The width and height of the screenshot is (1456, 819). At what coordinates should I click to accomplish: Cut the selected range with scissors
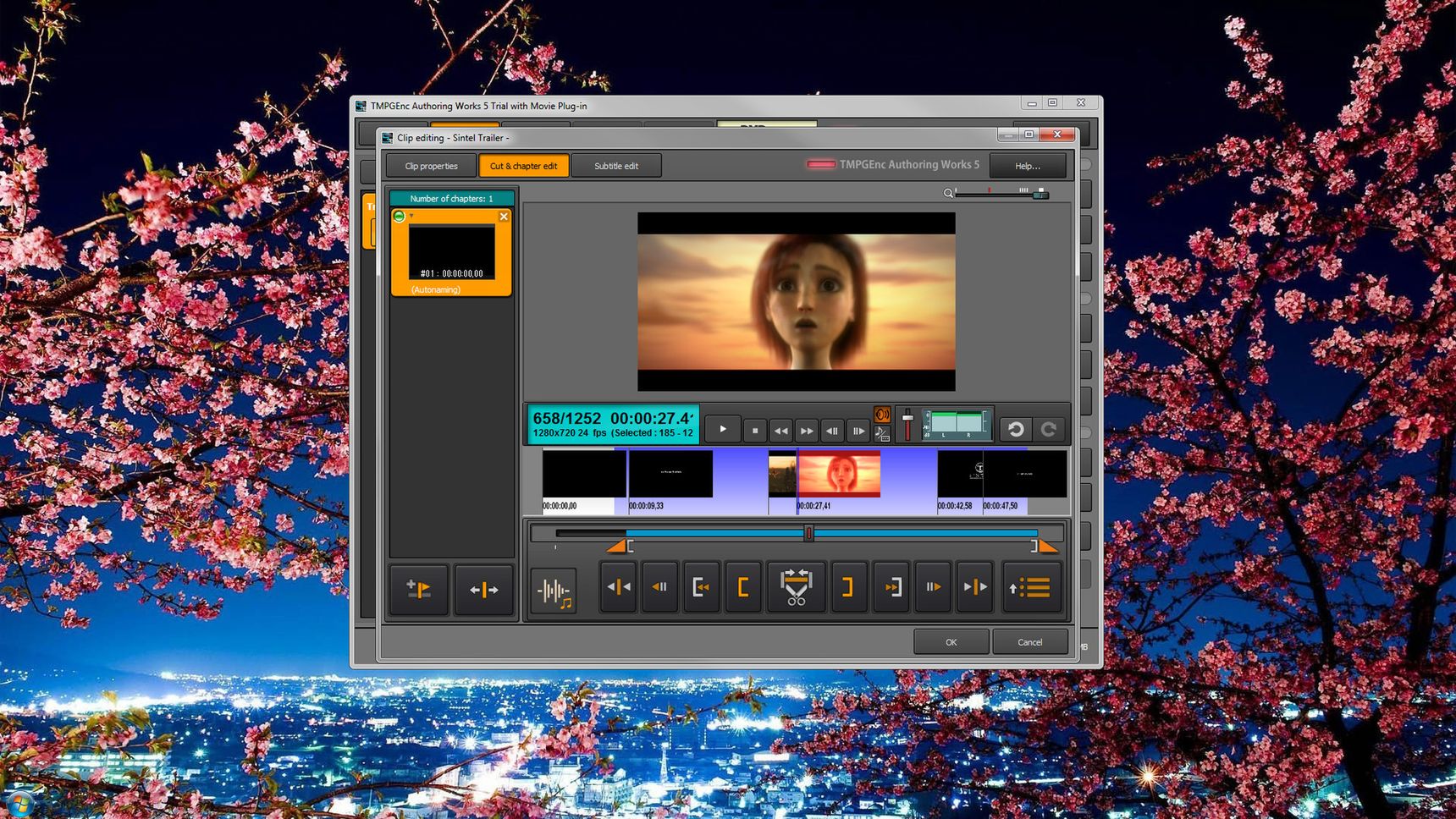796,587
